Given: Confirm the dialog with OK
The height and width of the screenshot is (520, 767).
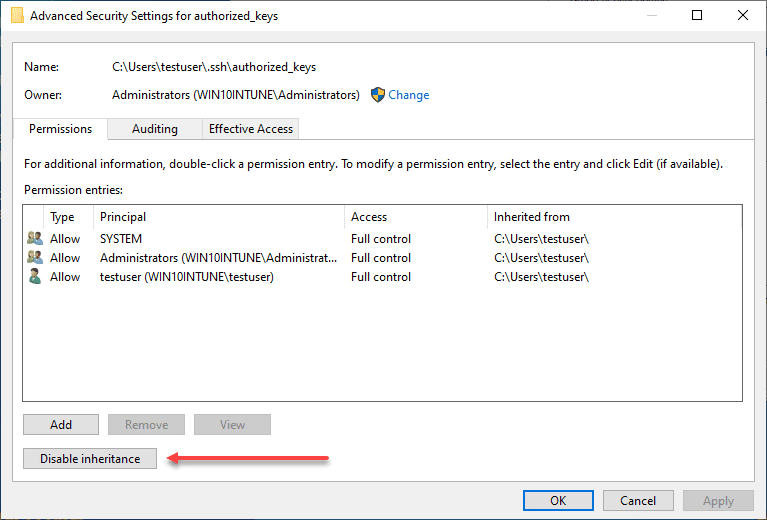Looking at the screenshot, I should click(x=558, y=501).
